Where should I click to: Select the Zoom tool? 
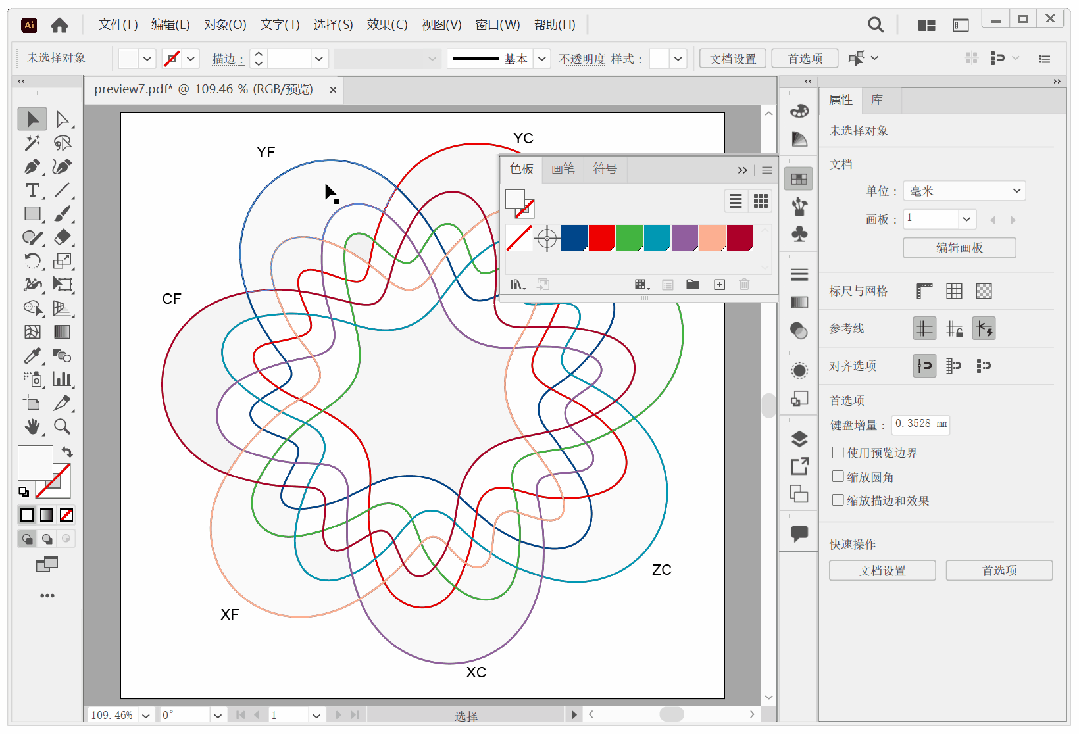pos(62,427)
